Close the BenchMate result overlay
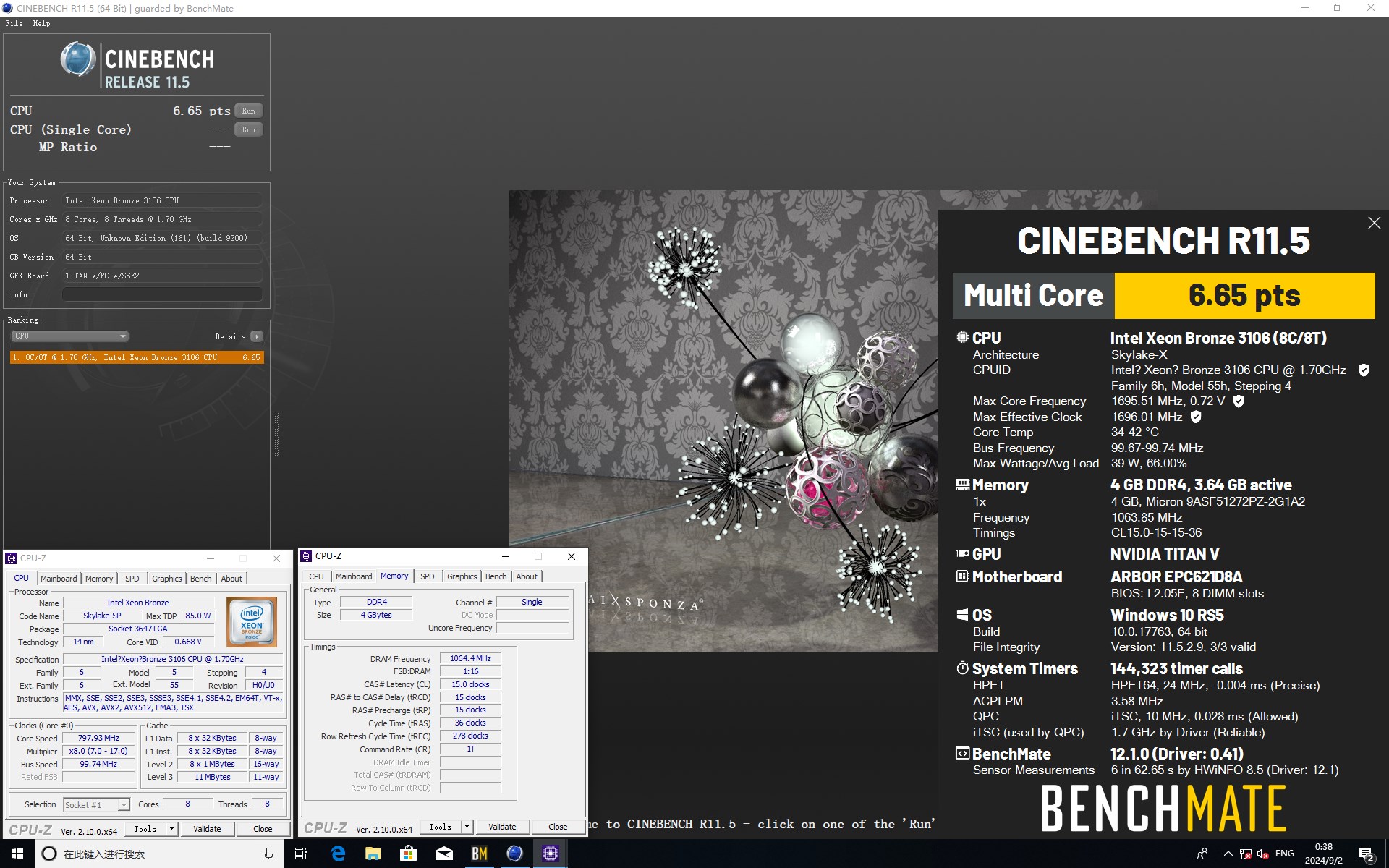Viewport: 1389px width, 868px height. point(1374,224)
